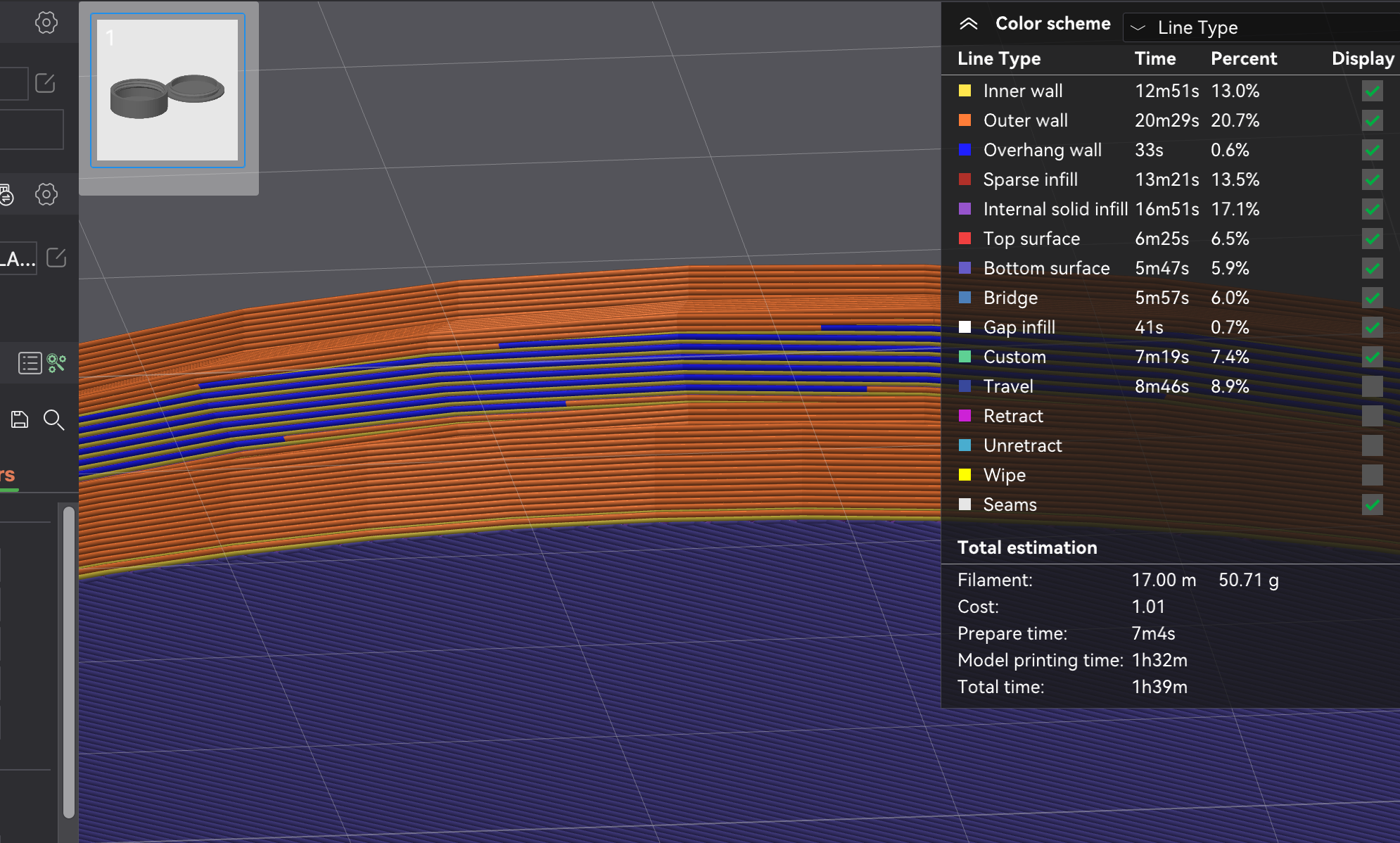Show the Travel moves display checkbox
The width and height of the screenshot is (1400, 843).
1373,386
